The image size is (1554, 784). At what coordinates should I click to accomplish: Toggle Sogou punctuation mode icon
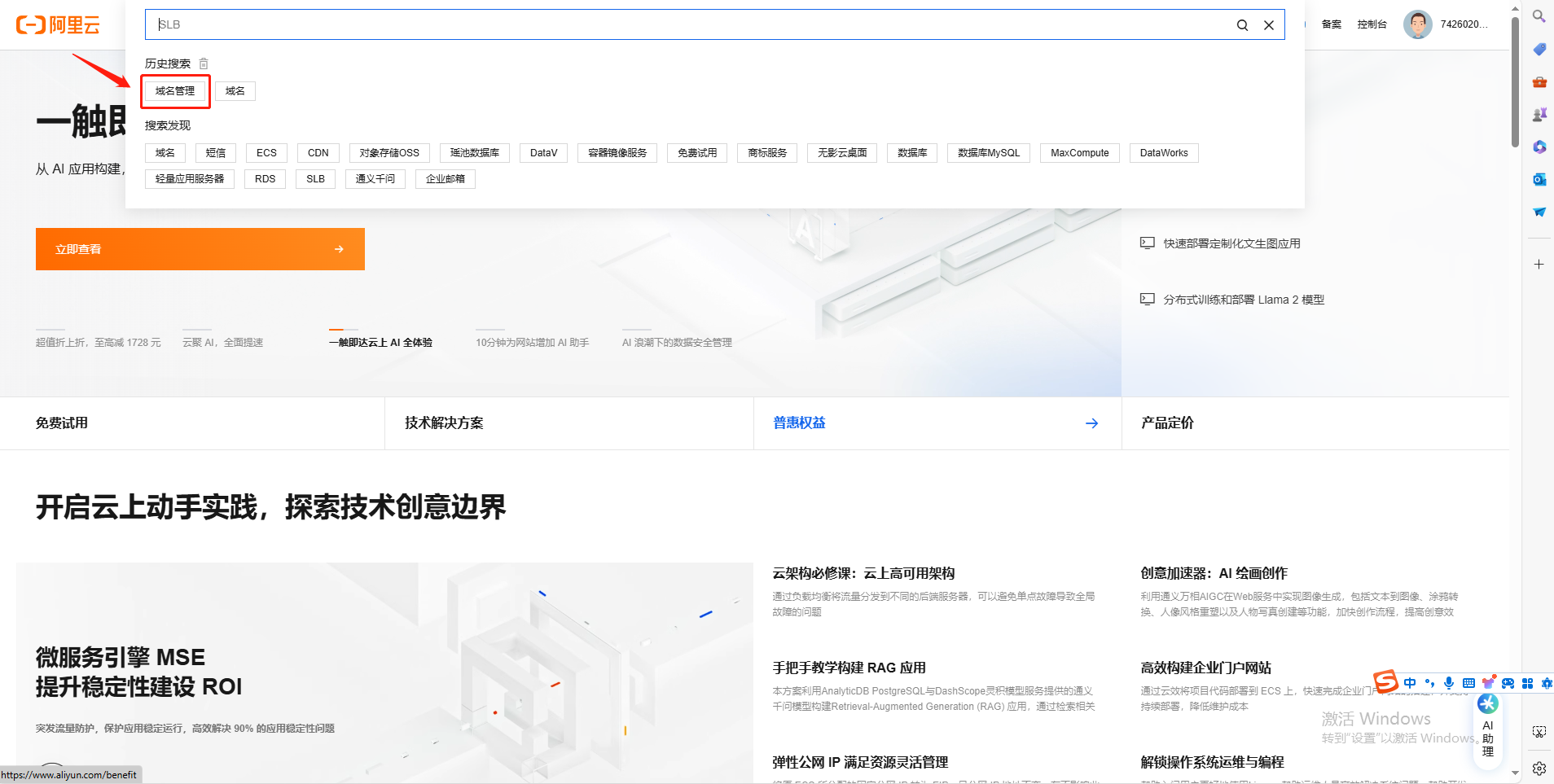pos(1429,683)
